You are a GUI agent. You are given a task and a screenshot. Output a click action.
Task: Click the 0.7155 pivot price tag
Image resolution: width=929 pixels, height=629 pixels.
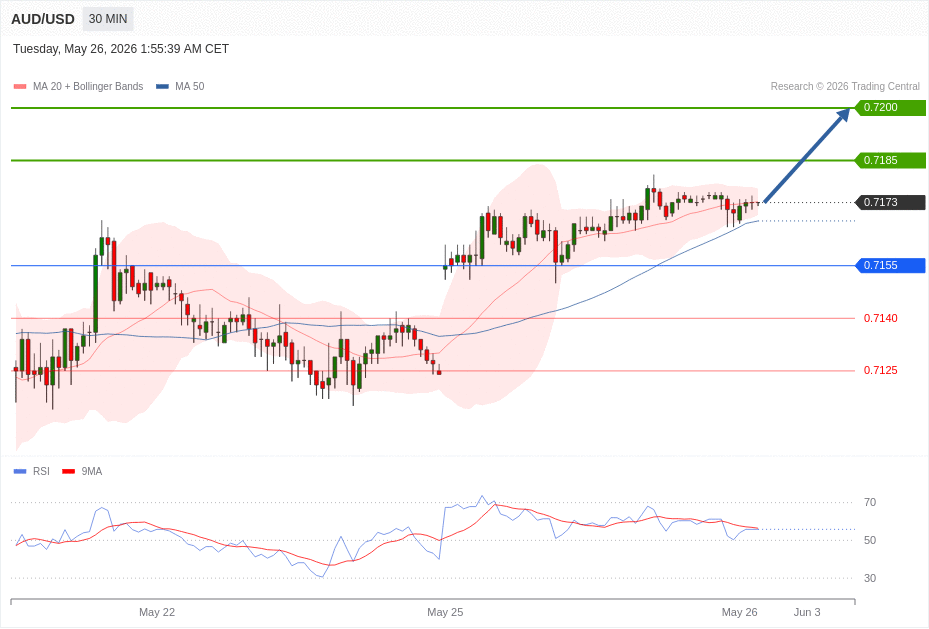pos(890,265)
